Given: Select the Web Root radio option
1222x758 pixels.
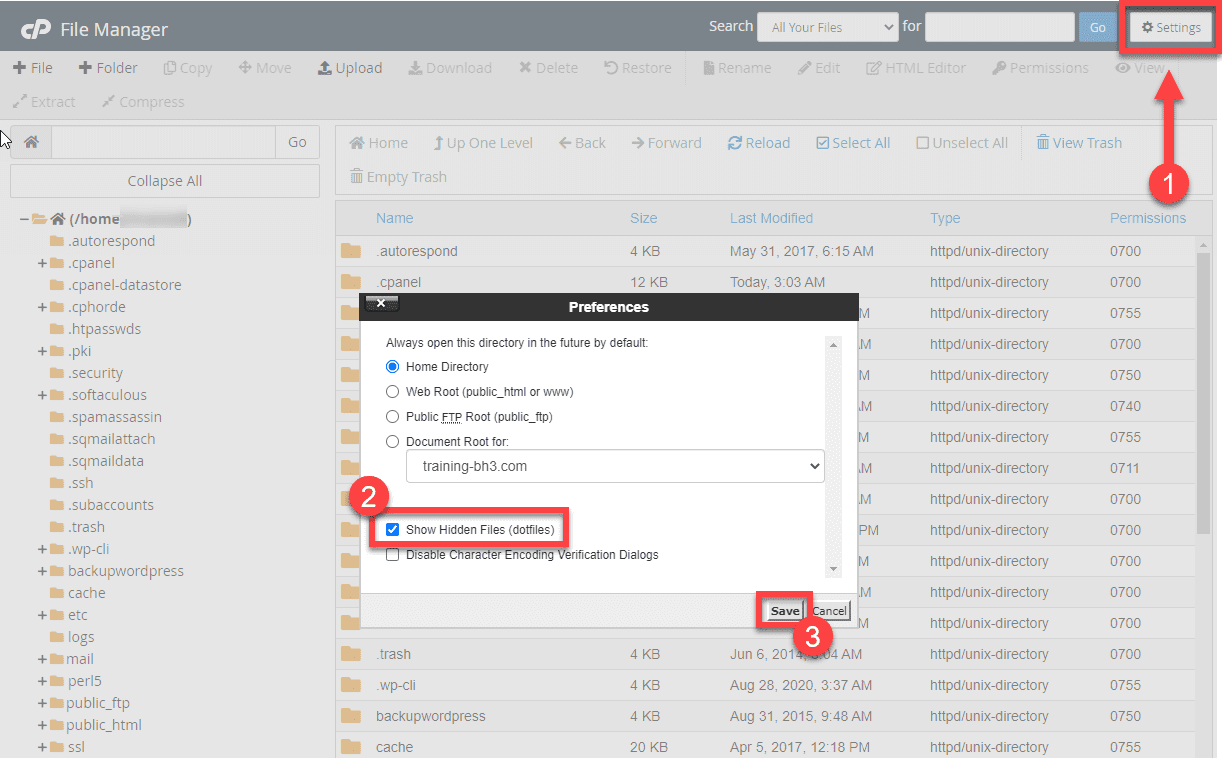Looking at the screenshot, I should tap(393, 392).
